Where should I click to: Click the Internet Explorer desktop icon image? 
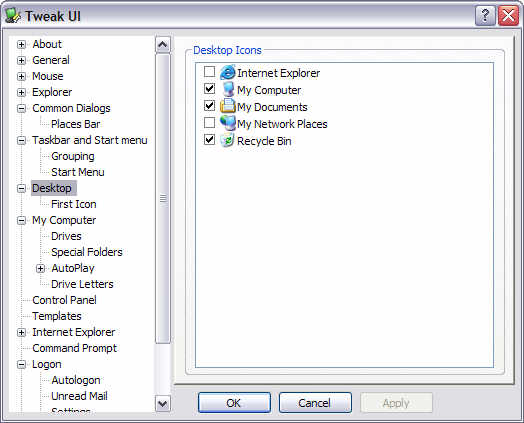tap(228, 73)
